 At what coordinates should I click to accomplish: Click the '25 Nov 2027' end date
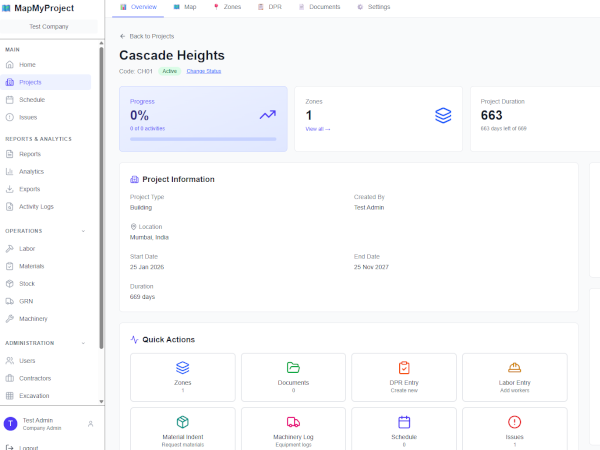371,267
